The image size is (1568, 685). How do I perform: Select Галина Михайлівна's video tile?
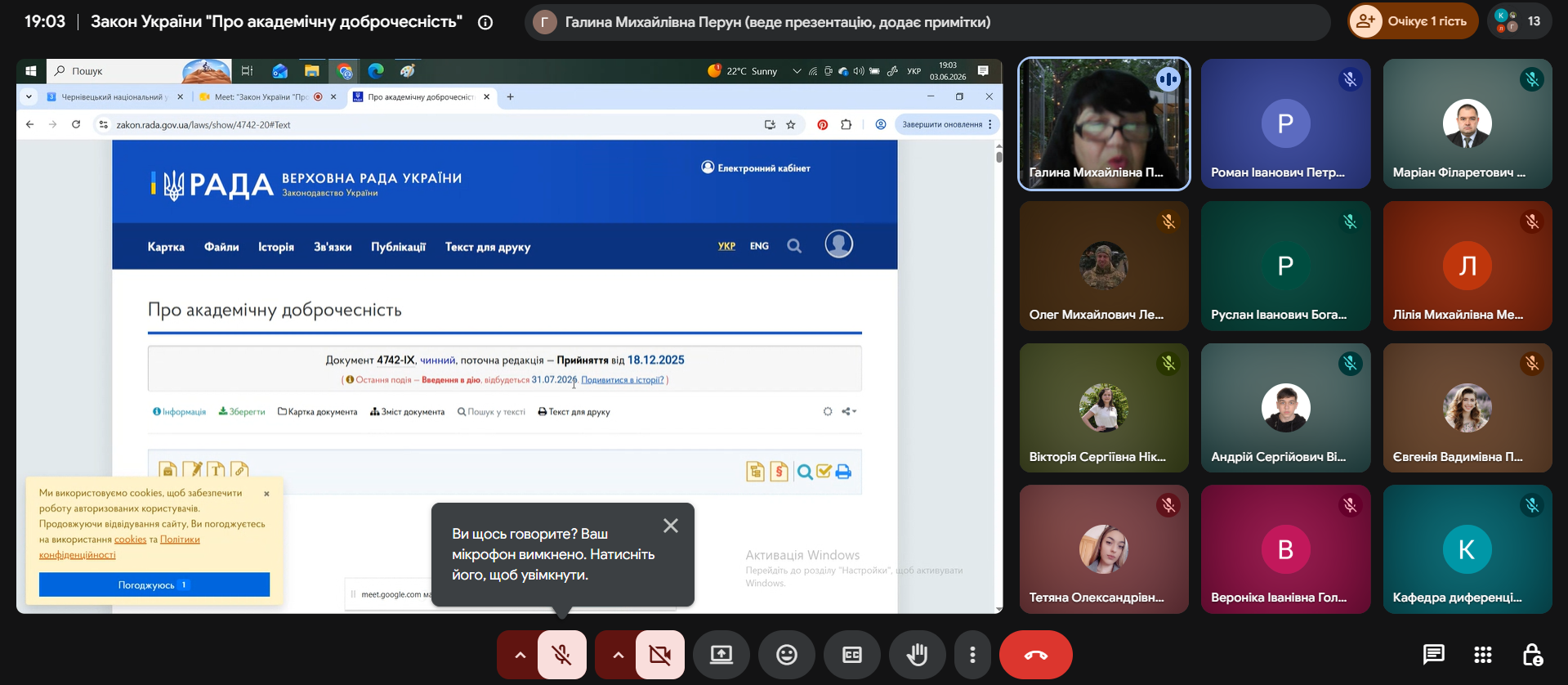[x=1104, y=123]
